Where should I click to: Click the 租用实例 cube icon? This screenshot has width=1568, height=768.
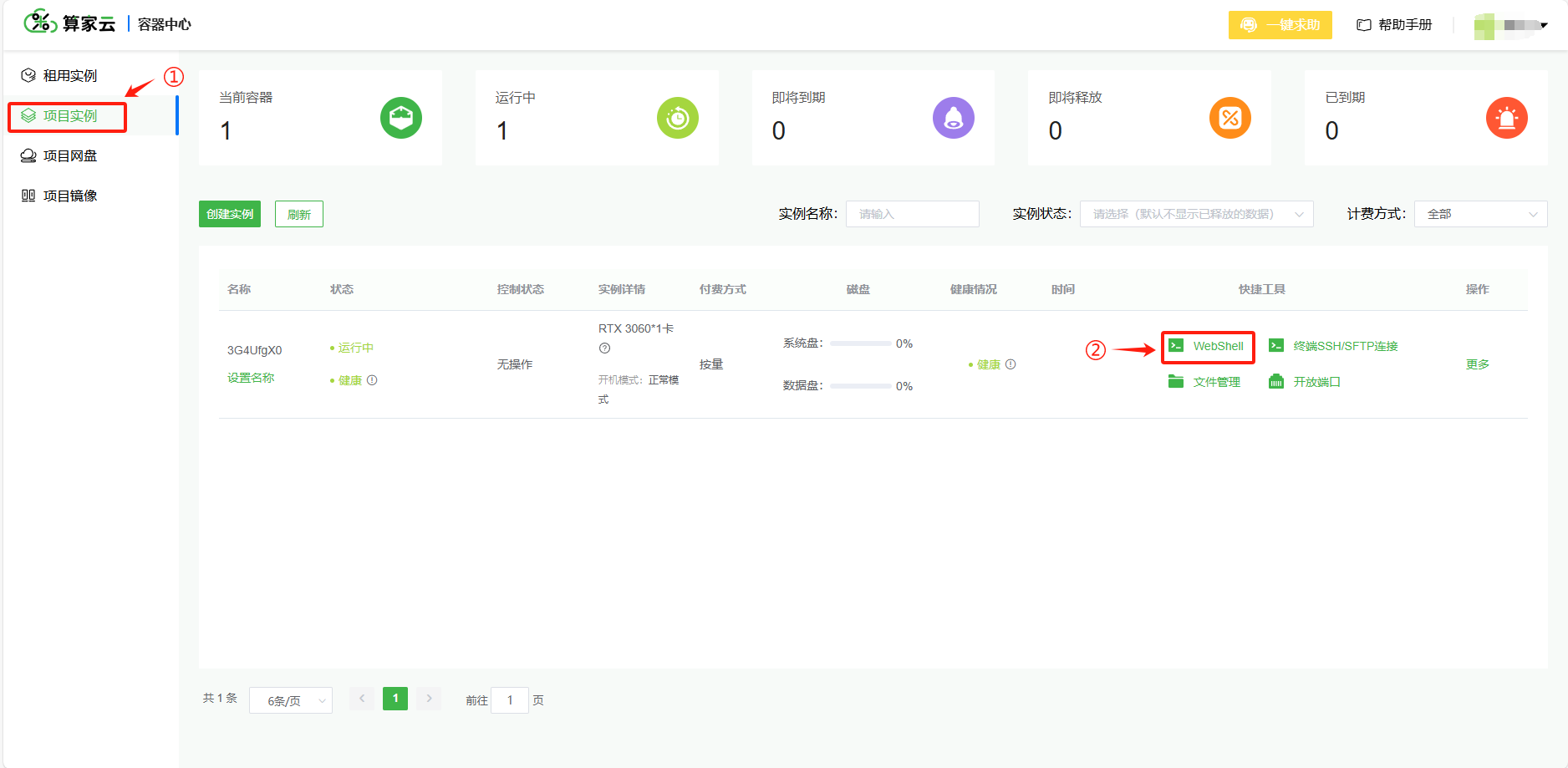click(28, 75)
